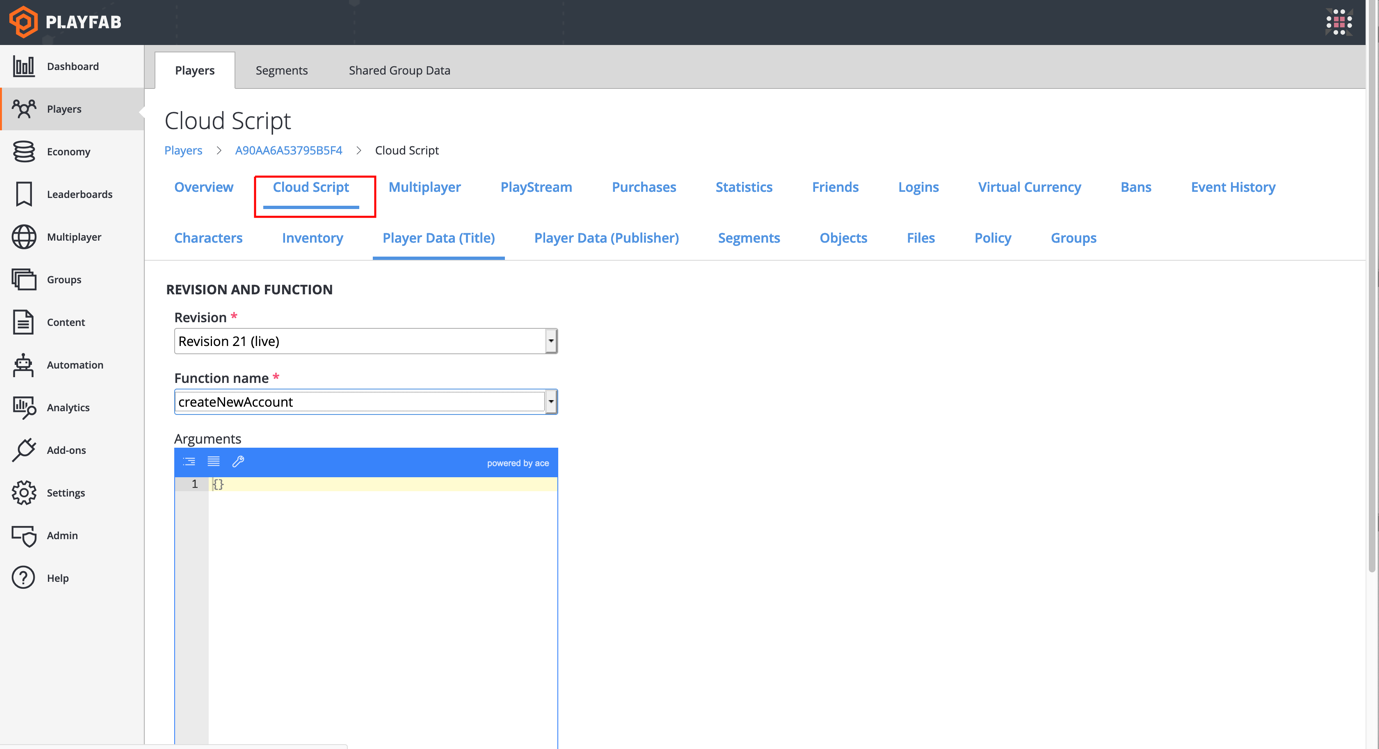Open the Statistics tab
This screenshot has width=1379, height=749.
point(744,187)
